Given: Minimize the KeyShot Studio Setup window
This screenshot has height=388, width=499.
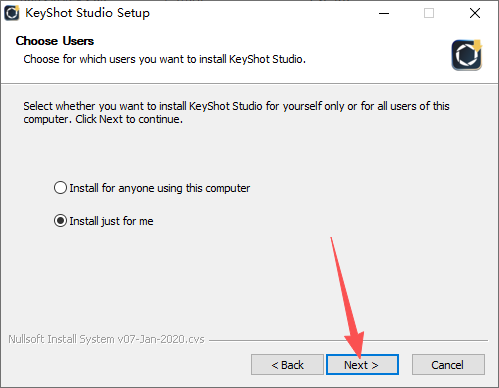Looking at the screenshot, I should [x=384, y=13].
